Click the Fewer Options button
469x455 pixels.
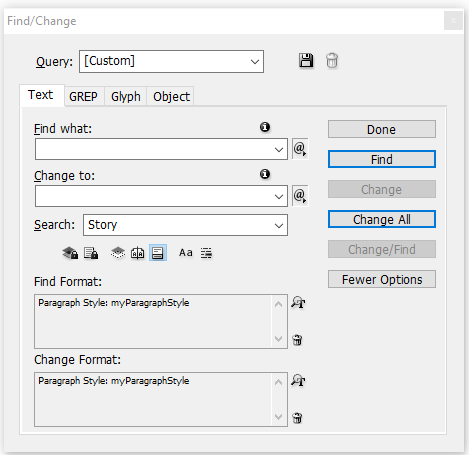coord(382,279)
